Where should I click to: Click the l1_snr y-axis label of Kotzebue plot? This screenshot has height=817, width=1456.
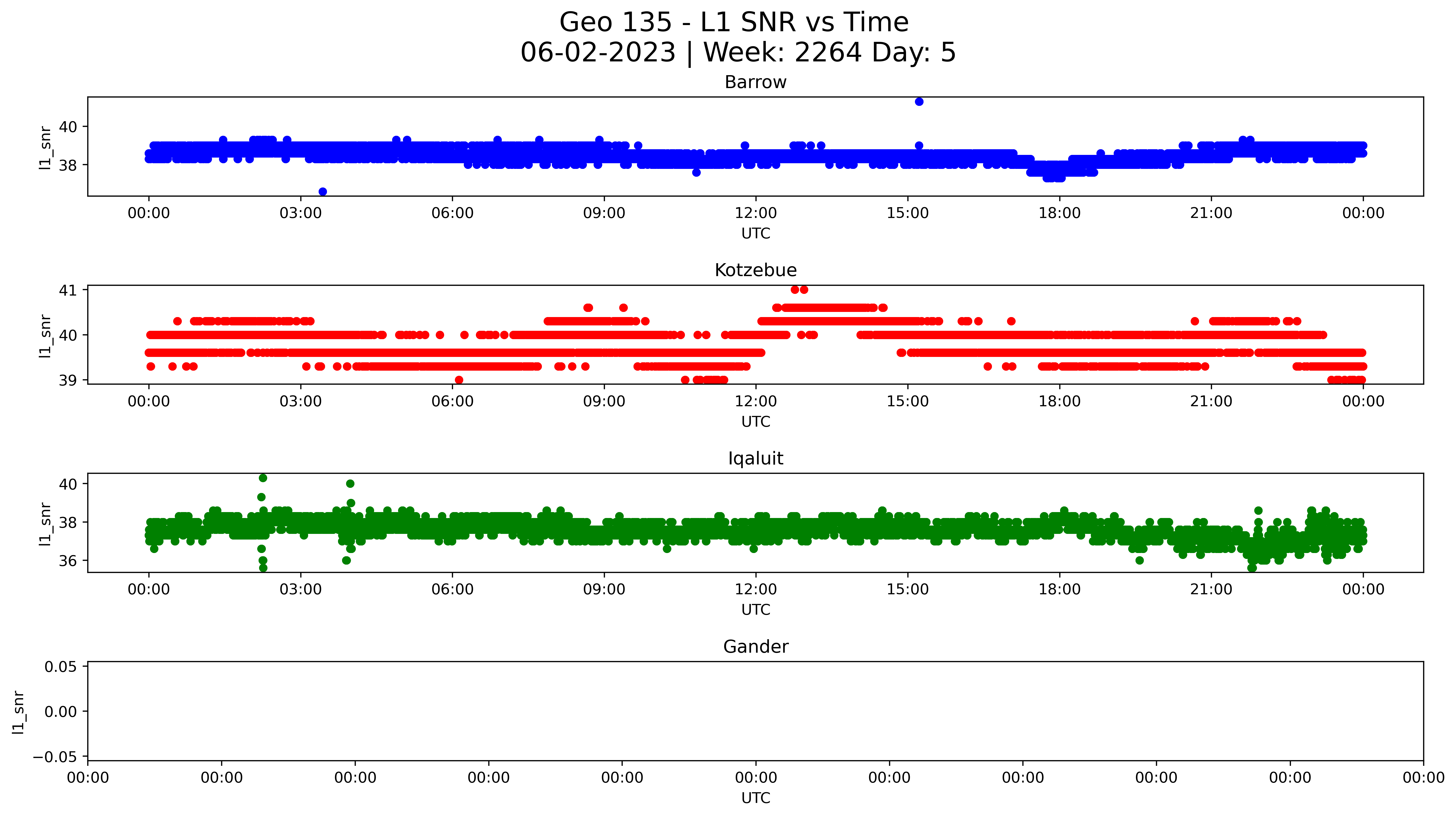point(45,336)
